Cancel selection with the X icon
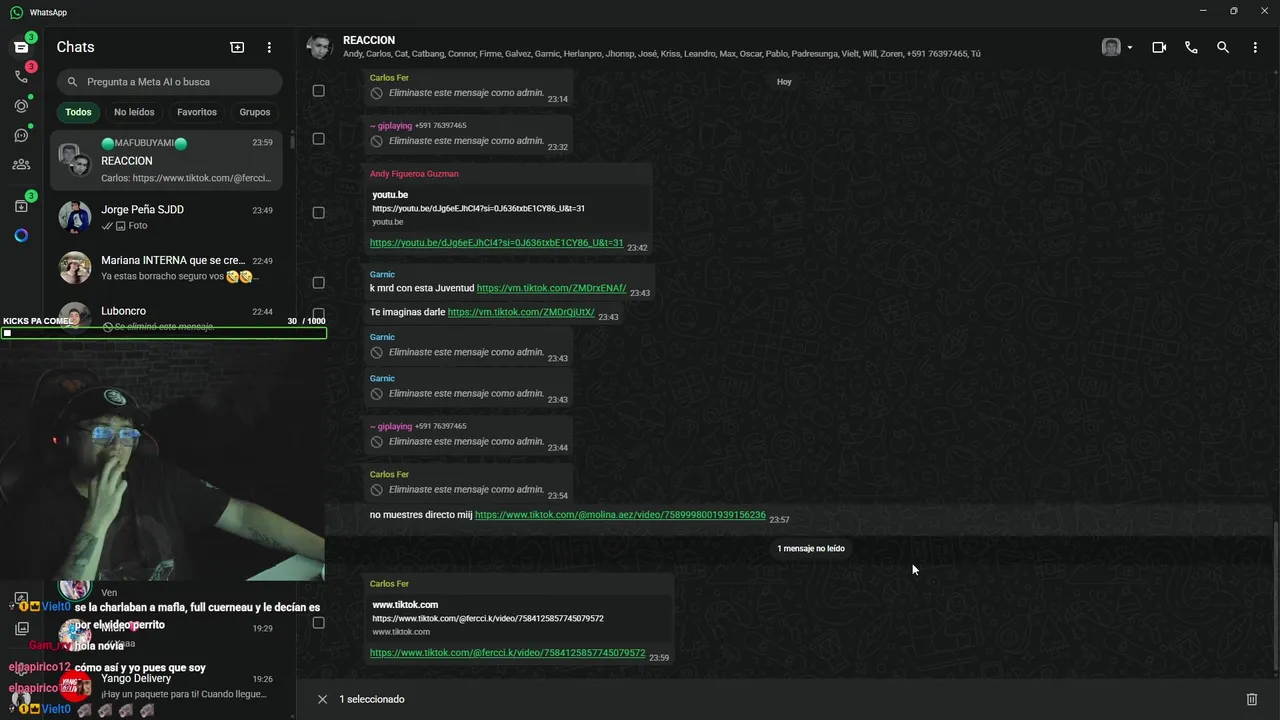Image resolution: width=1280 pixels, height=720 pixels. [x=322, y=699]
